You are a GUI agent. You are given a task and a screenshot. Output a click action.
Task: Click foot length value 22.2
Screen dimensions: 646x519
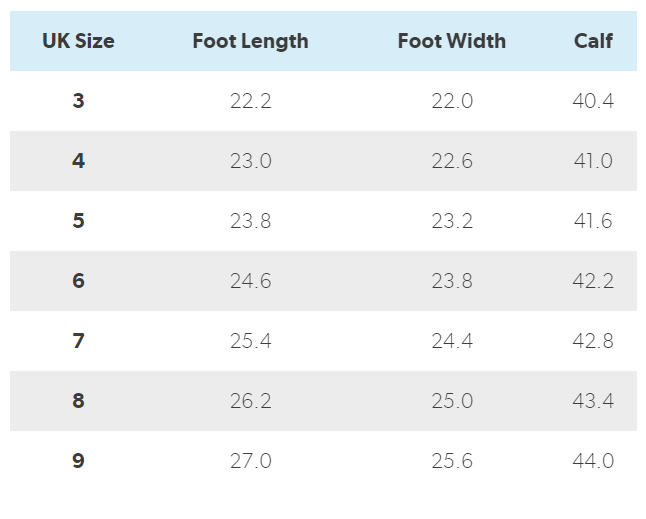[x=250, y=101]
